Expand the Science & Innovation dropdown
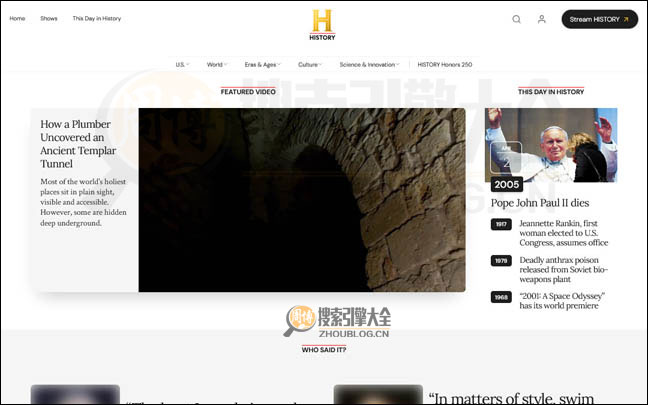Image resolution: width=648 pixels, height=405 pixels. click(x=369, y=64)
